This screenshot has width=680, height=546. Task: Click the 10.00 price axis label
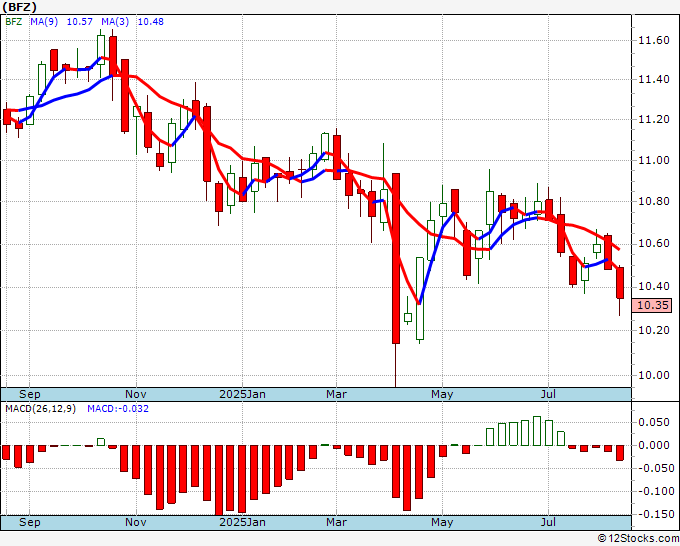tap(654, 376)
